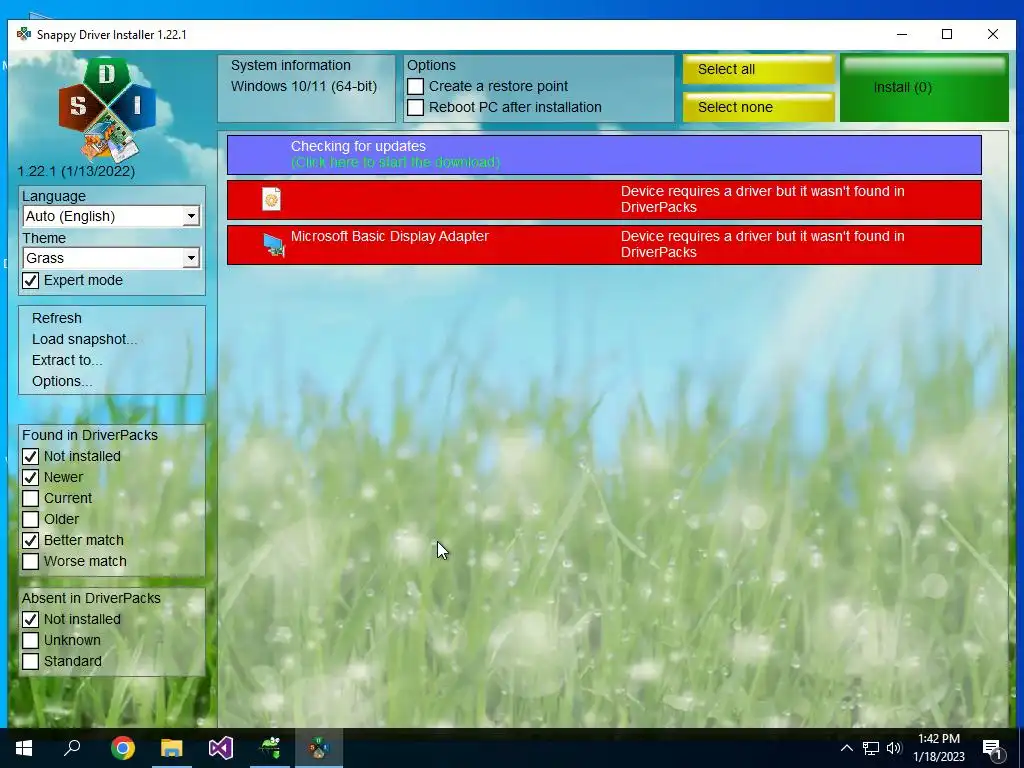Click Refresh in the sidebar

[57, 318]
